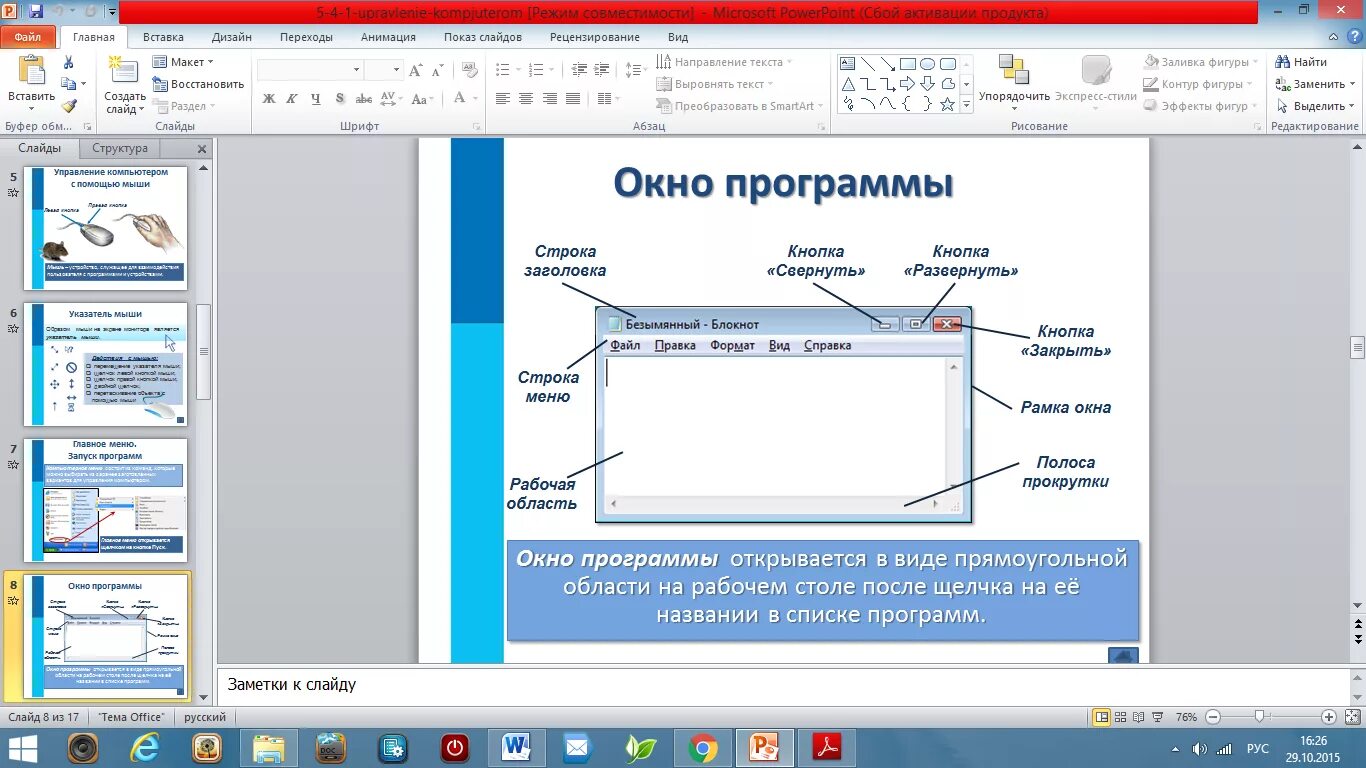Viewport: 1366px width, 768px height.
Task: Open the Файл tab
Action: 28,37
